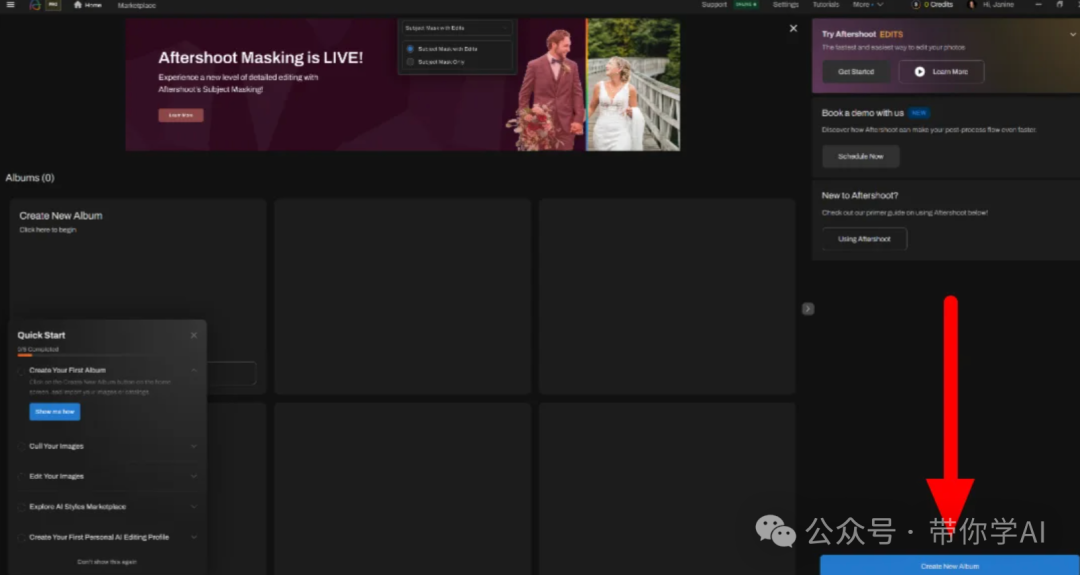1080x575 pixels.
Task: Click the NEW badge beside Book a demo
Action: 919,113
